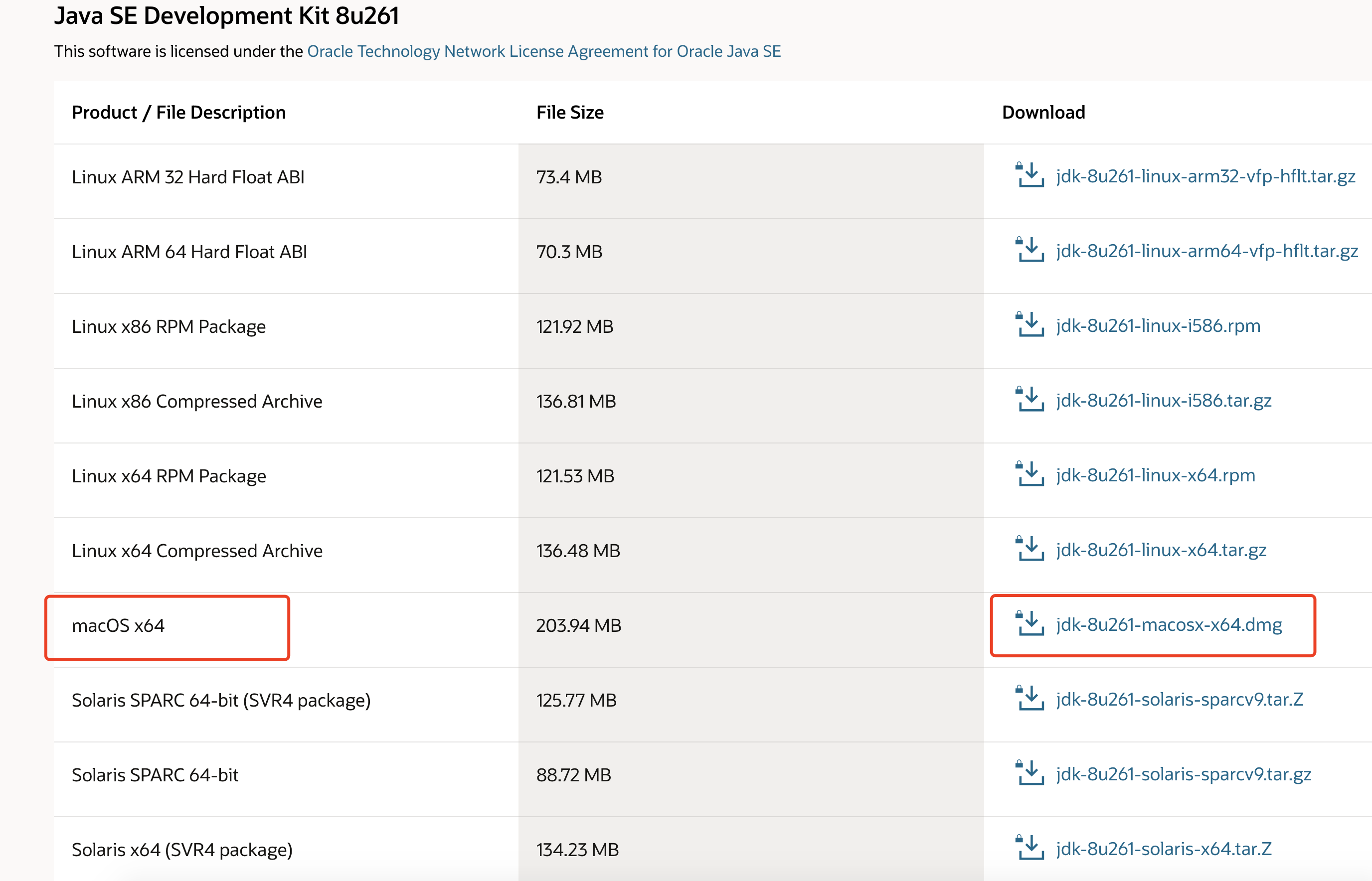Click download icon beside jdk-8u261-linux-x64.rpm
1372x881 pixels.
tap(1029, 474)
